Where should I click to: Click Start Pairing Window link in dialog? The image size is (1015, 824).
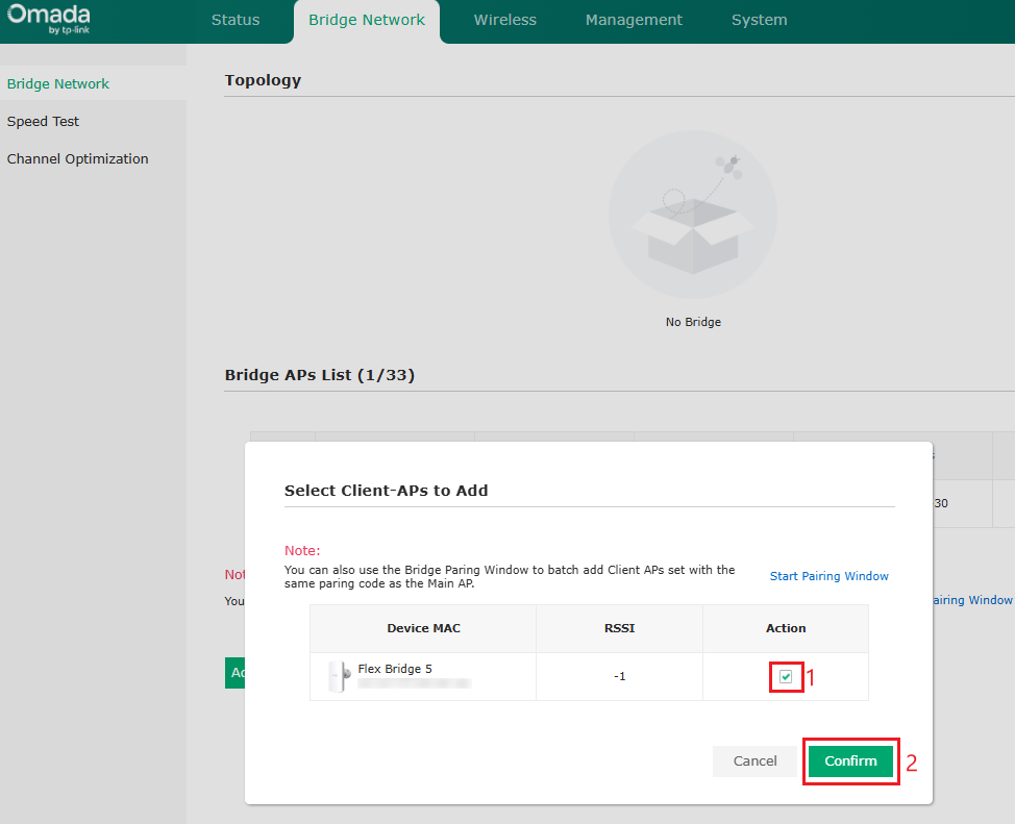[x=829, y=576]
